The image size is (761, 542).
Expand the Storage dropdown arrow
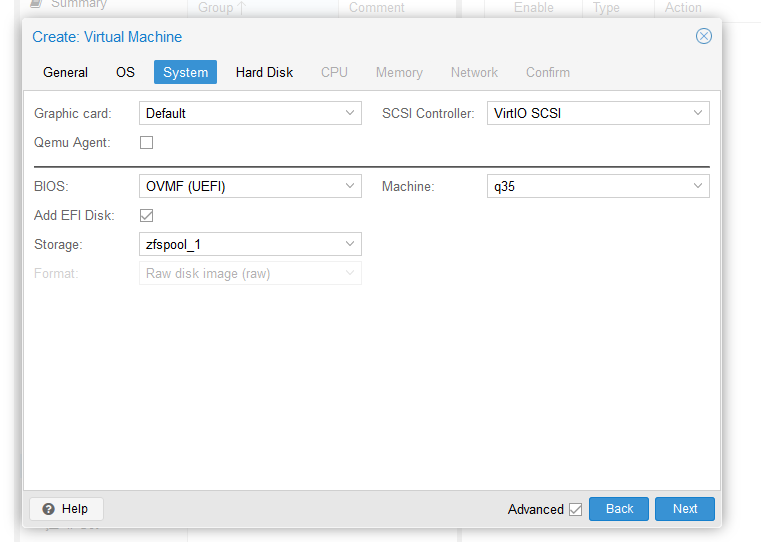tap(349, 244)
